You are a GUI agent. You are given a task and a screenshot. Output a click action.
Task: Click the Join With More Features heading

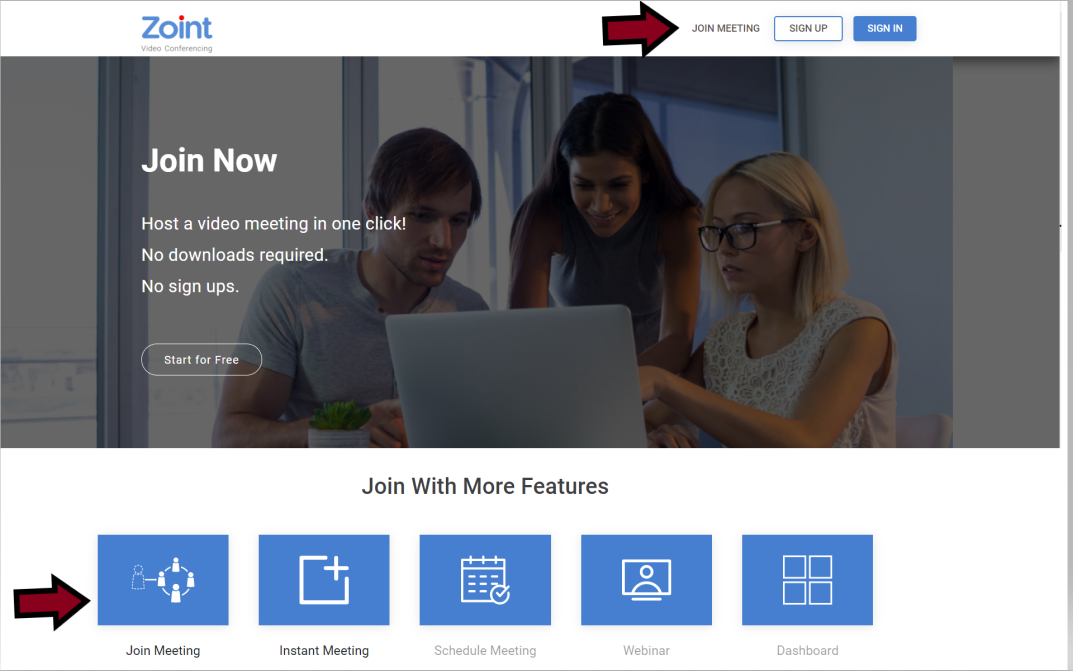(x=485, y=487)
